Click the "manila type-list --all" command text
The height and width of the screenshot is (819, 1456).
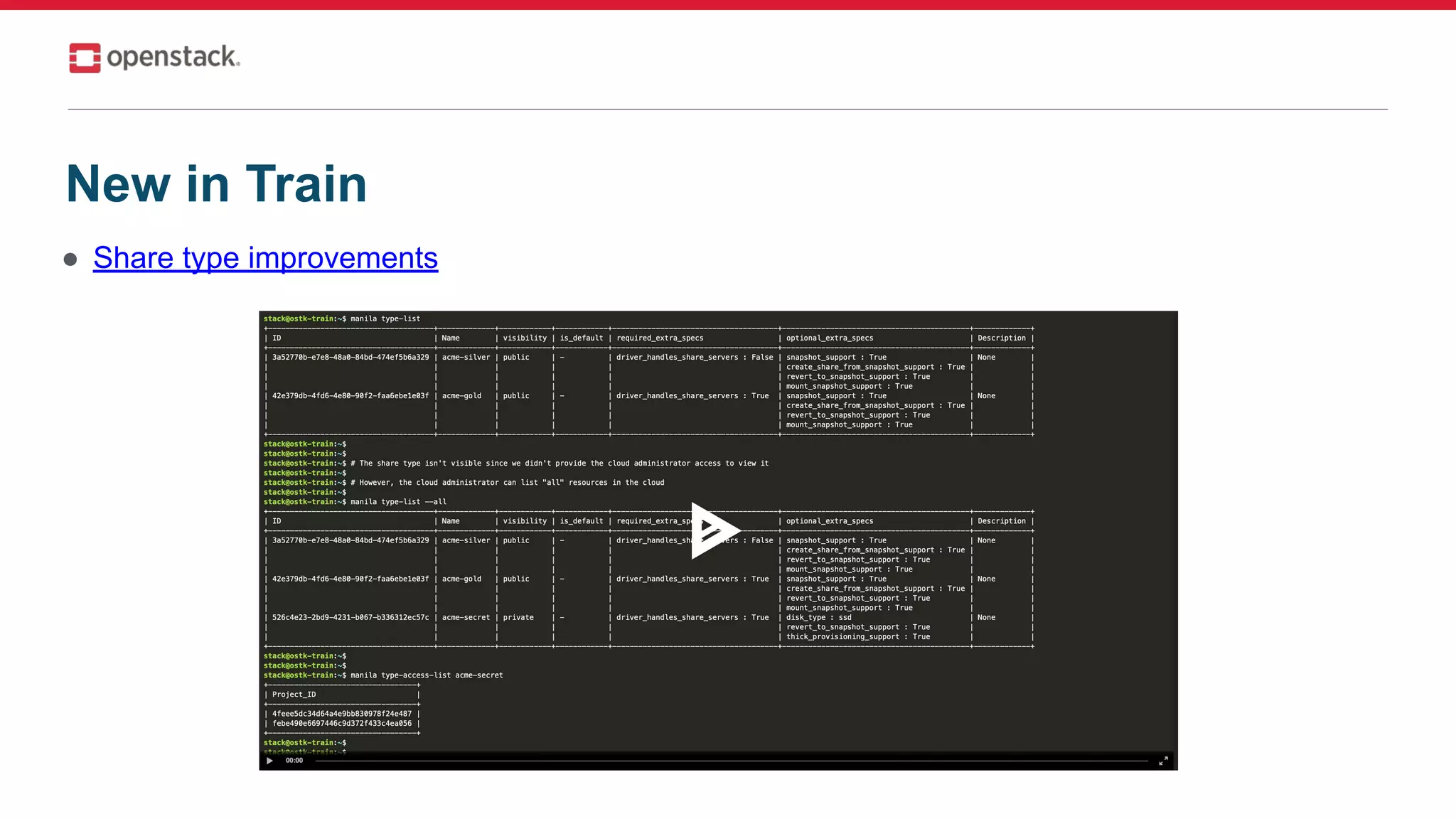click(x=398, y=502)
